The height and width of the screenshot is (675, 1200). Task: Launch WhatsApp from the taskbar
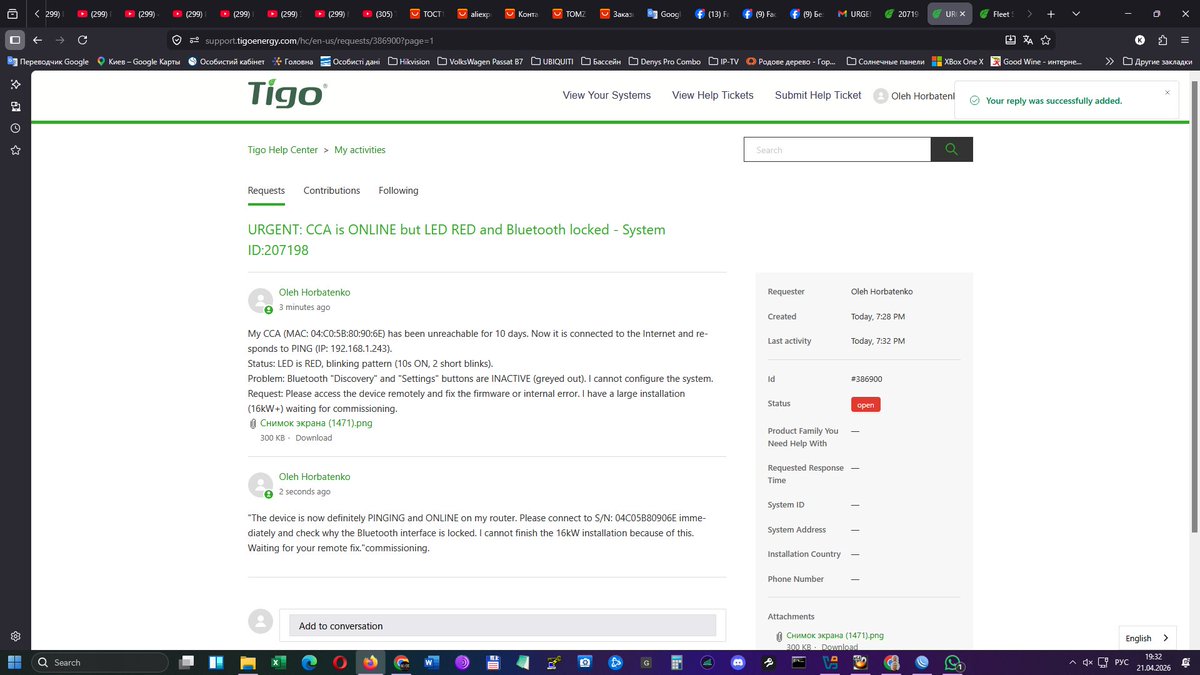[951, 662]
